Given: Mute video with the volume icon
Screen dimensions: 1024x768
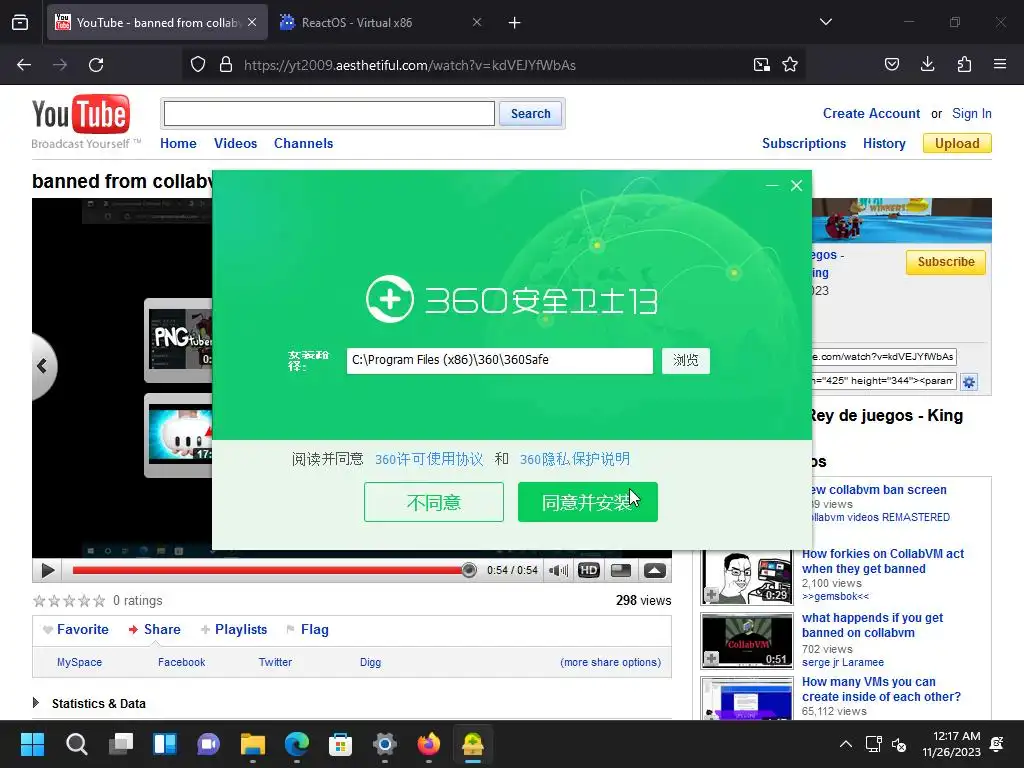Looking at the screenshot, I should [559, 571].
